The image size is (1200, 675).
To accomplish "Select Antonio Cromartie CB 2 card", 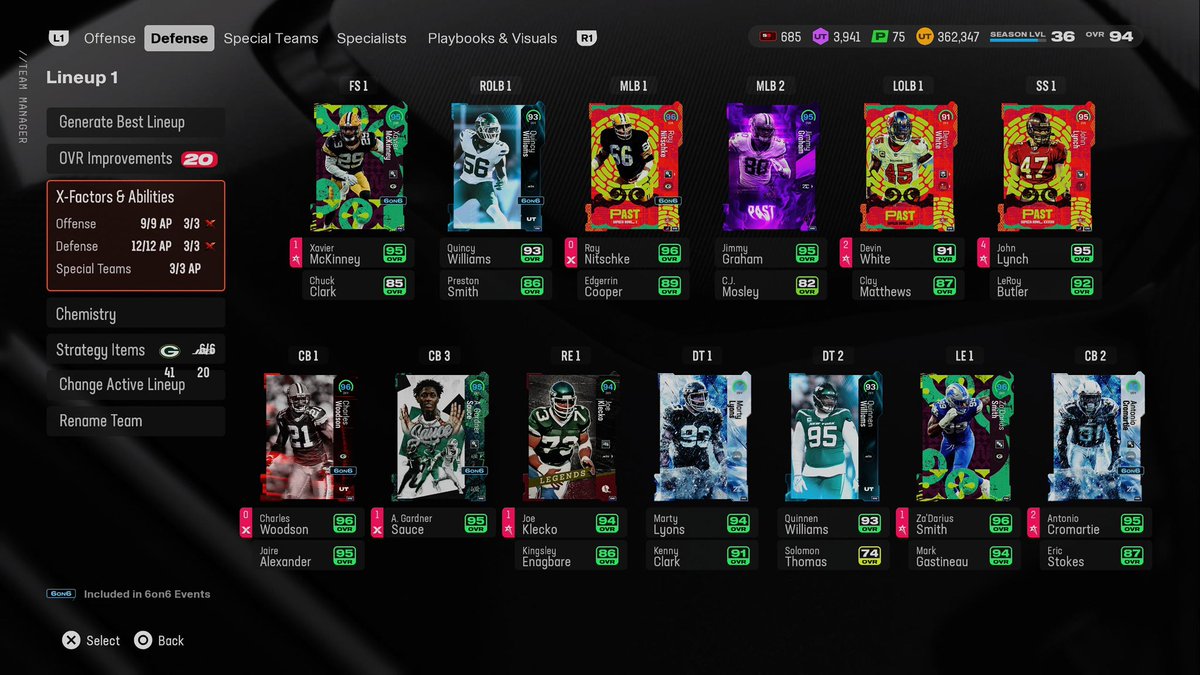I will click(1098, 436).
